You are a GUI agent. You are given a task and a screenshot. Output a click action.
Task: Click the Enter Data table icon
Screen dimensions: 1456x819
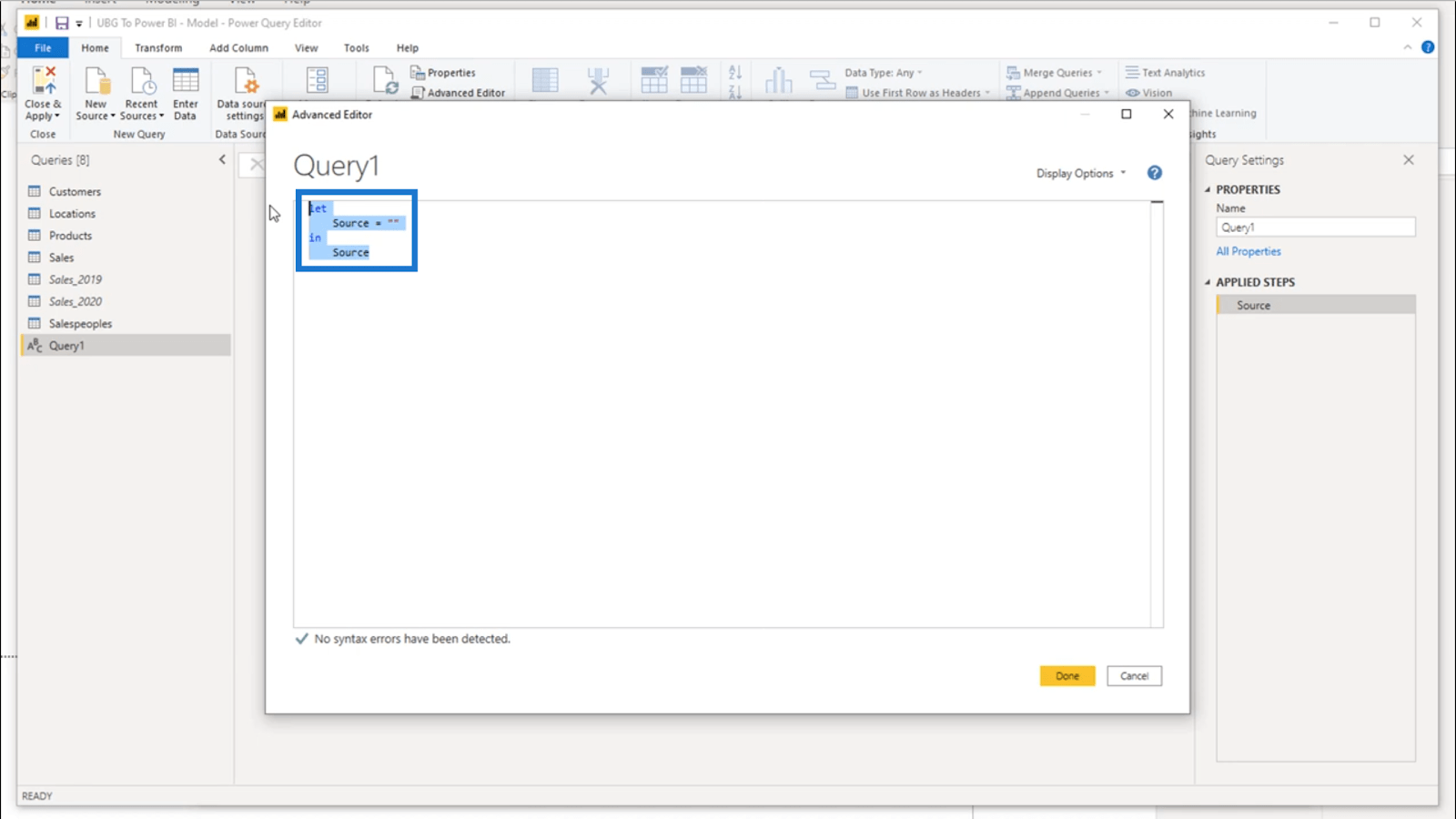coord(186,81)
